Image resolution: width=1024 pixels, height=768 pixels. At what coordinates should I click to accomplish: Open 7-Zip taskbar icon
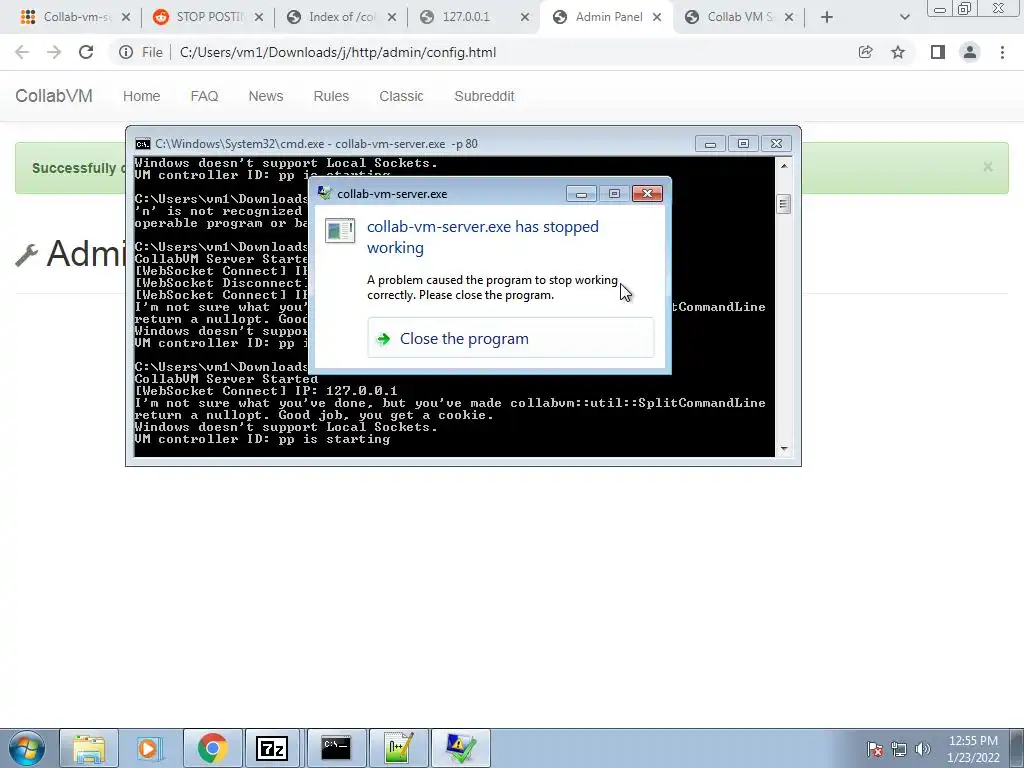(x=272, y=748)
